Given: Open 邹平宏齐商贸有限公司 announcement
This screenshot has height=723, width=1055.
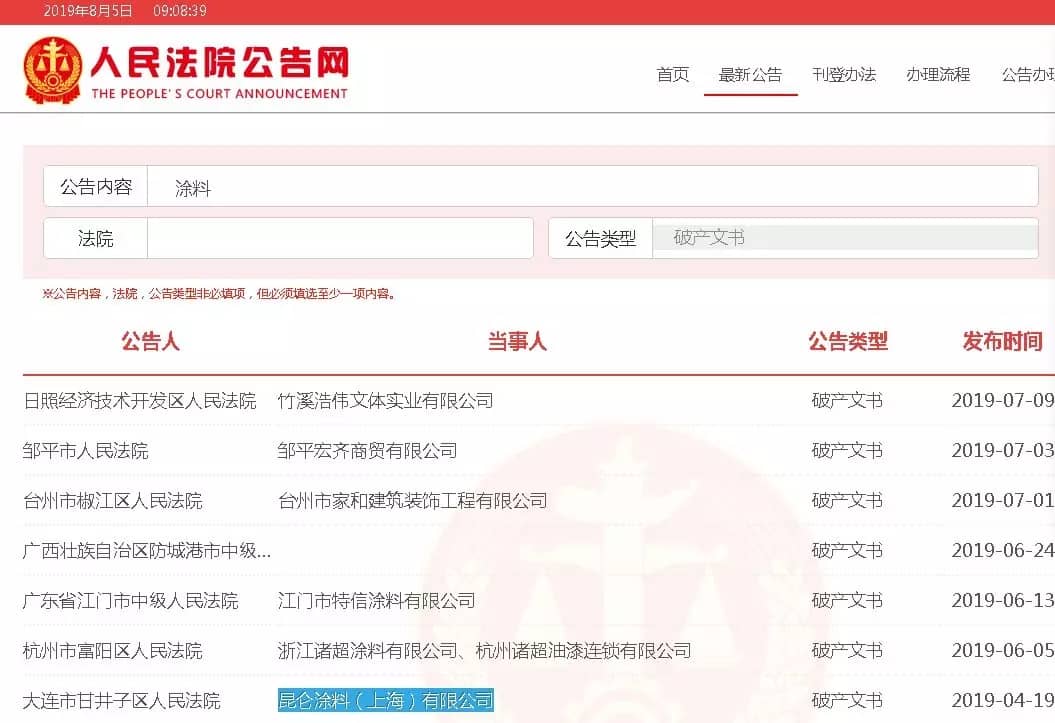Looking at the screenshot, I should (x=367, y=451).
